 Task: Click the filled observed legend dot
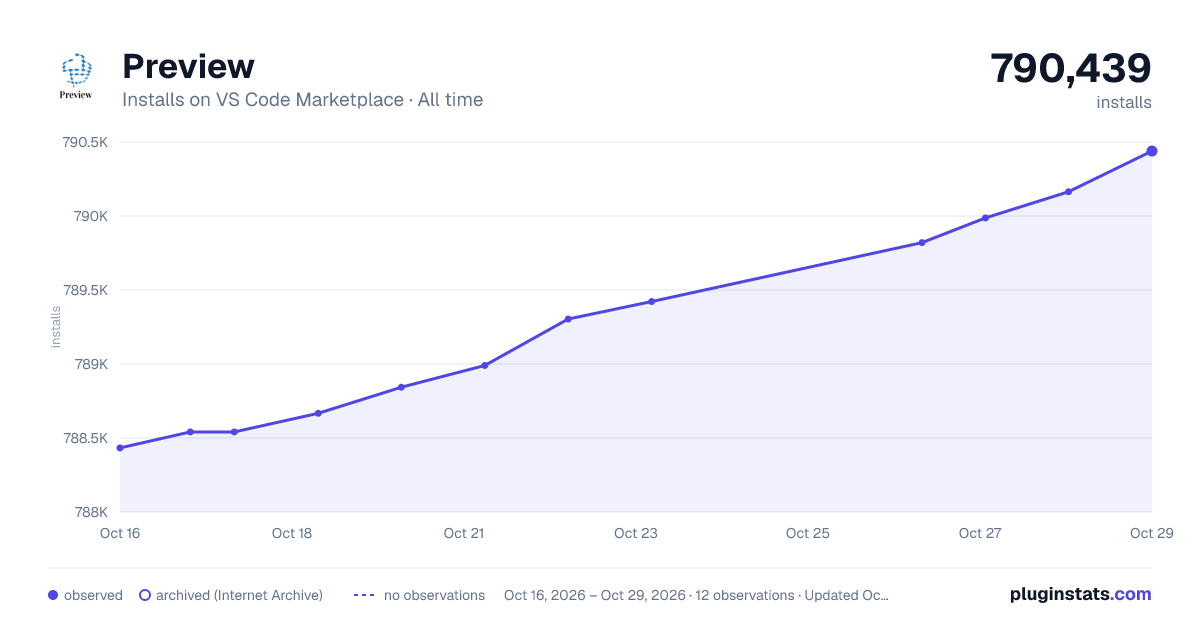pos(53,595)
